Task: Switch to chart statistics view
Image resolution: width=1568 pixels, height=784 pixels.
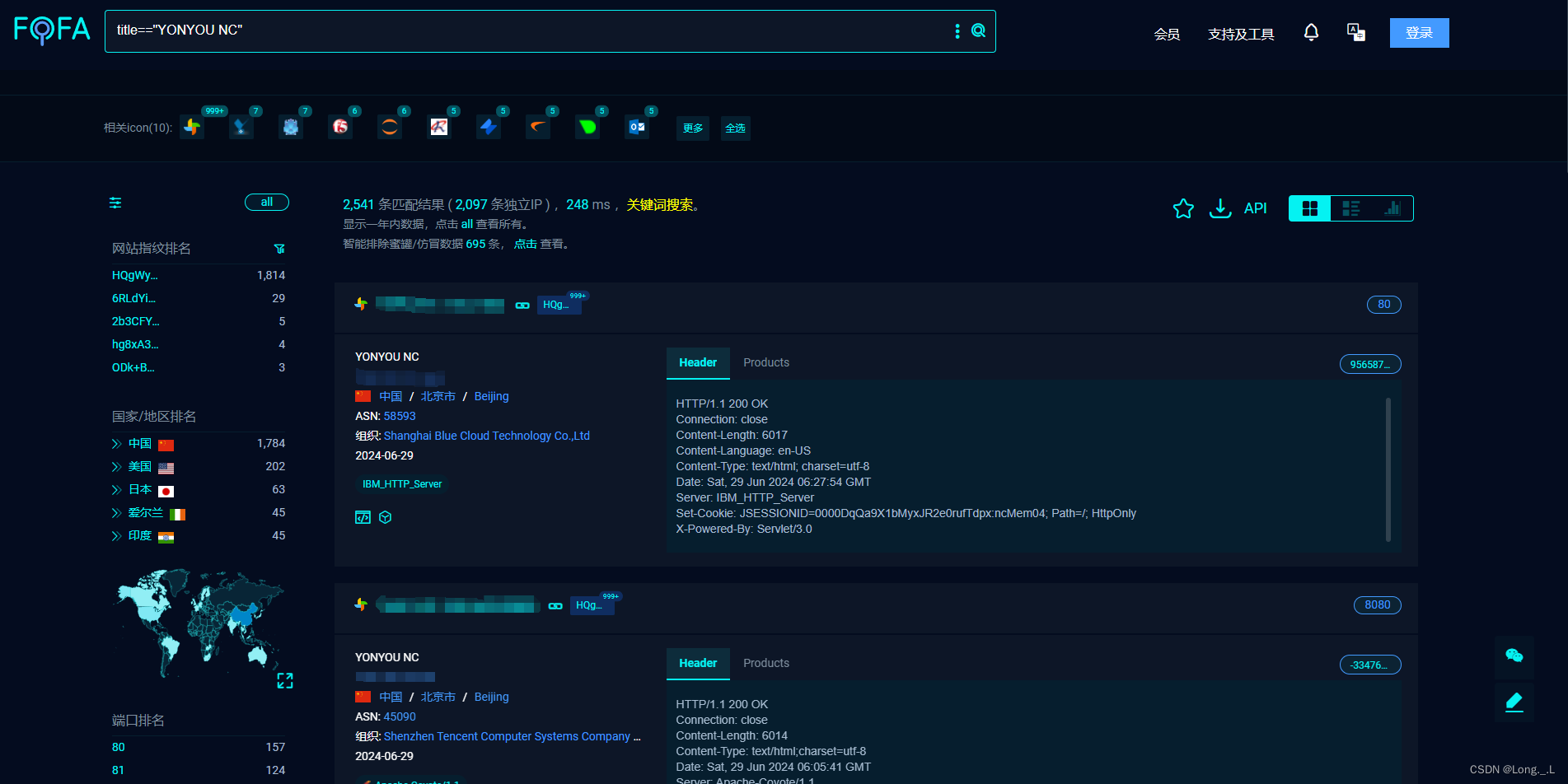Action: click(1392, 208)
